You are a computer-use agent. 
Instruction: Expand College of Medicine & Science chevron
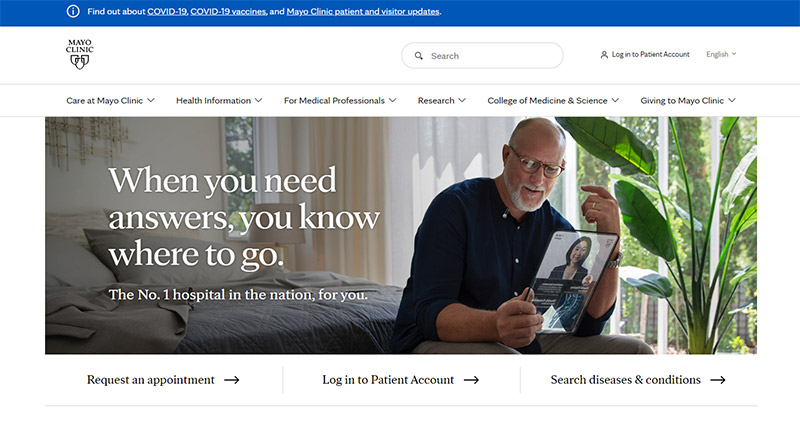click(615, 101)
